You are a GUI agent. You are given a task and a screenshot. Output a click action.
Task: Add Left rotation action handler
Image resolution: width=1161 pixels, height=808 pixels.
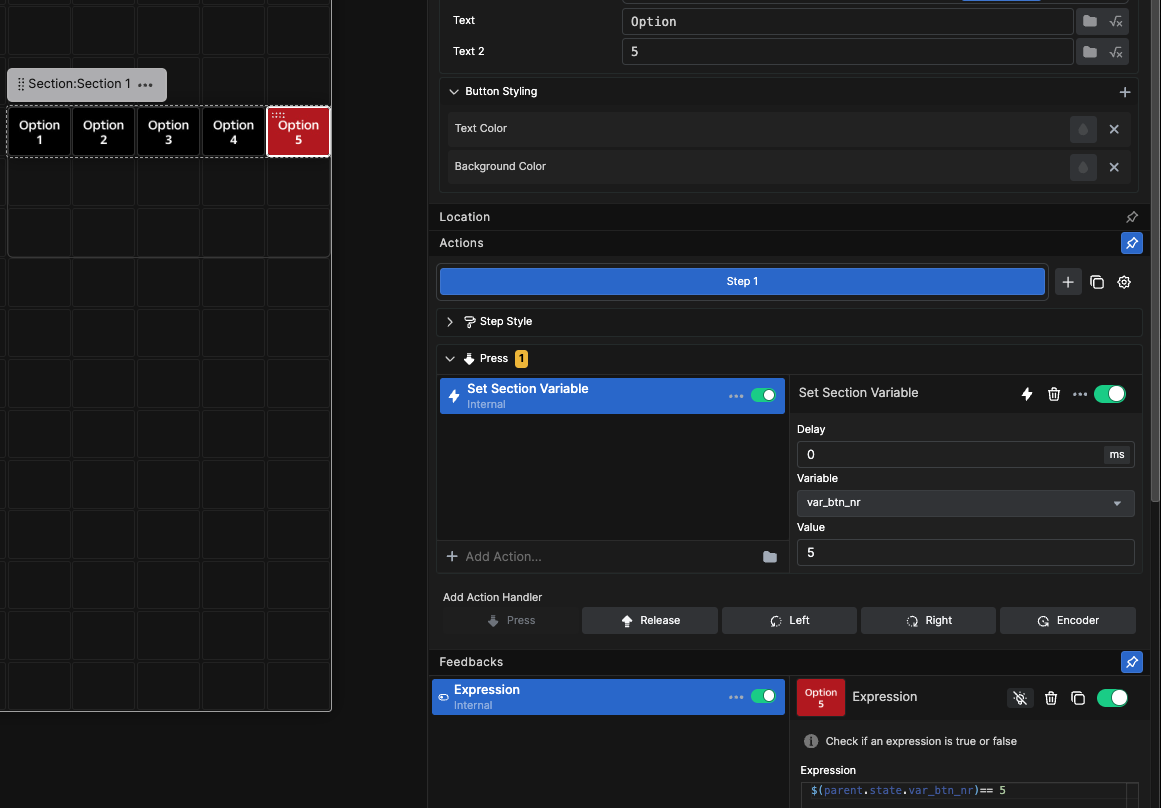click(x=789, y=621)
